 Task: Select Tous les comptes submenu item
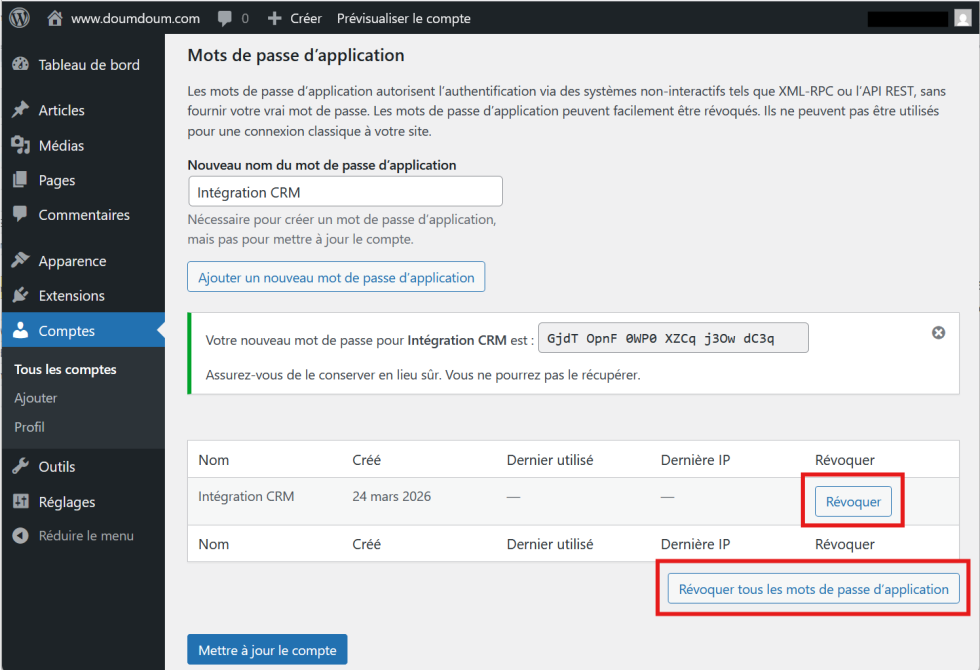pyautogui.click(x=65, y=369)
